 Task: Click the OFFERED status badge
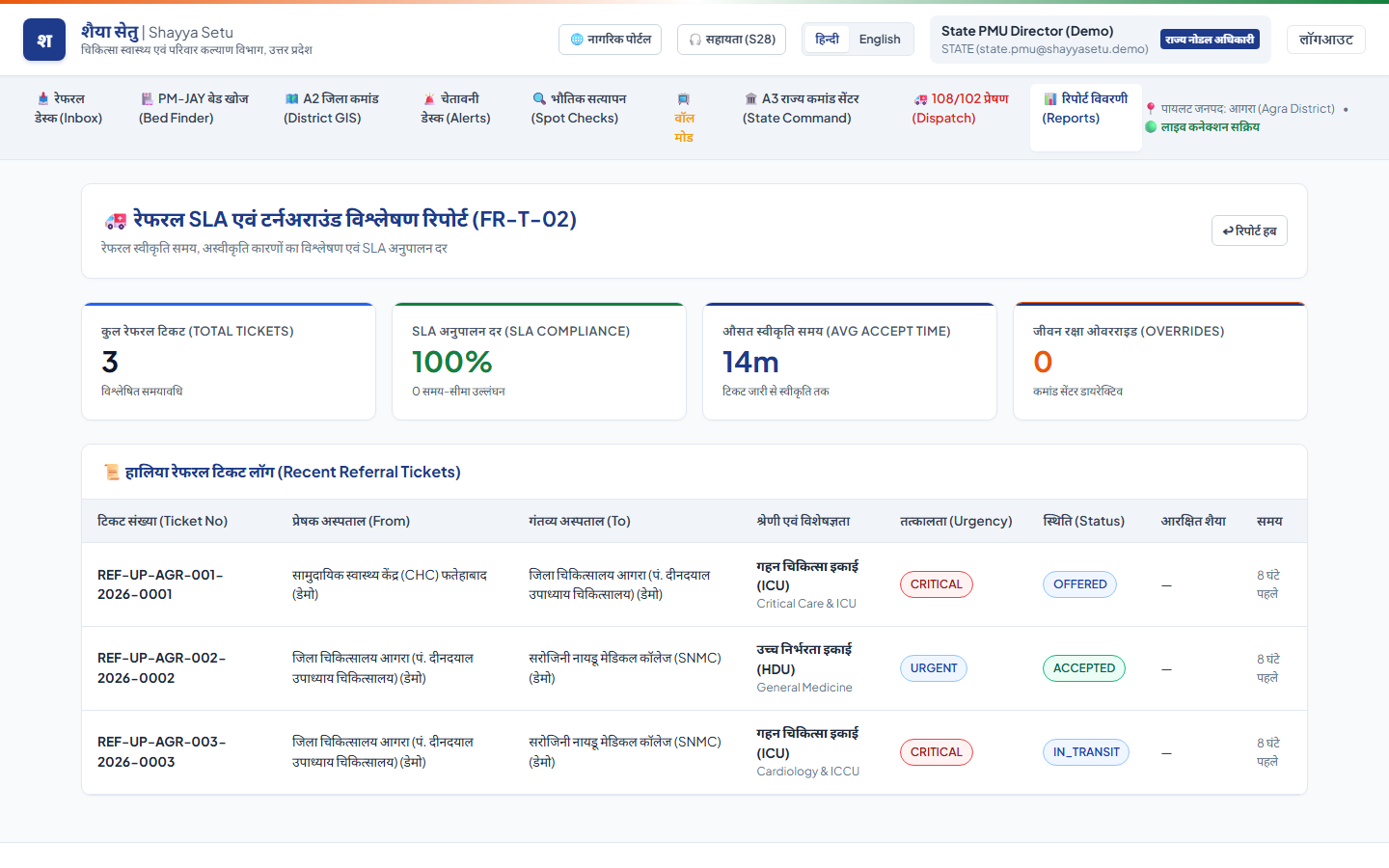tap(1079, 584)
